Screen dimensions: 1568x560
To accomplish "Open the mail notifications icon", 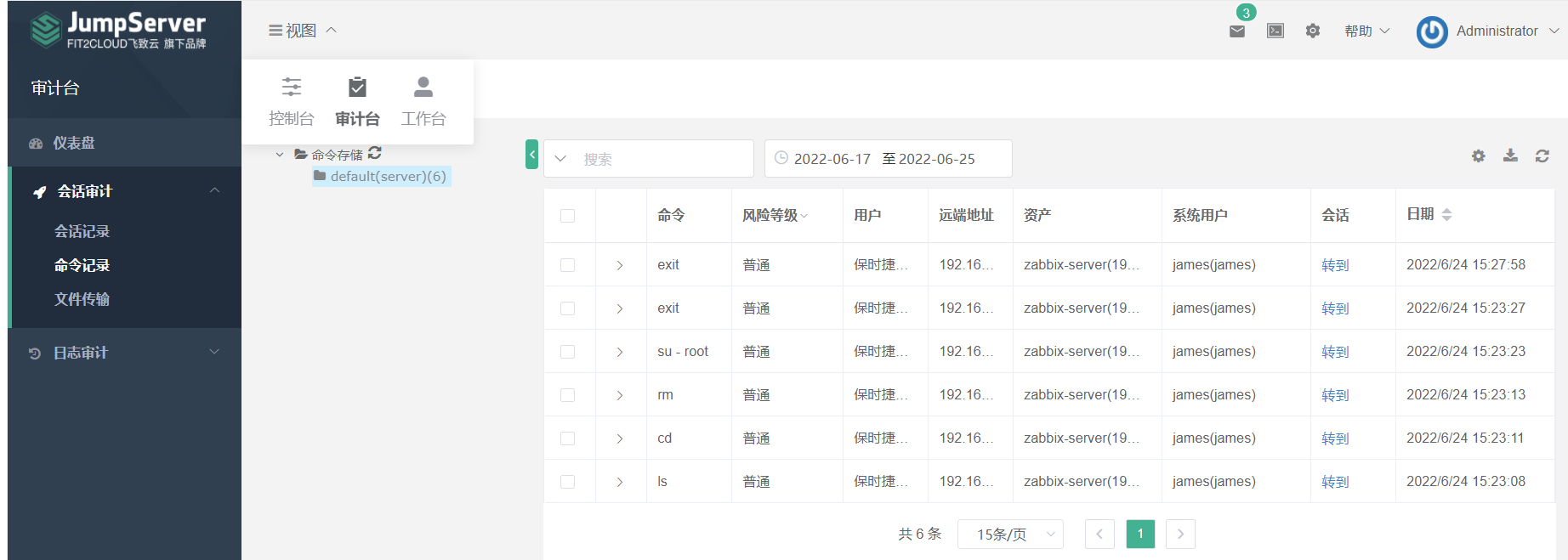I will [1237, 31].
